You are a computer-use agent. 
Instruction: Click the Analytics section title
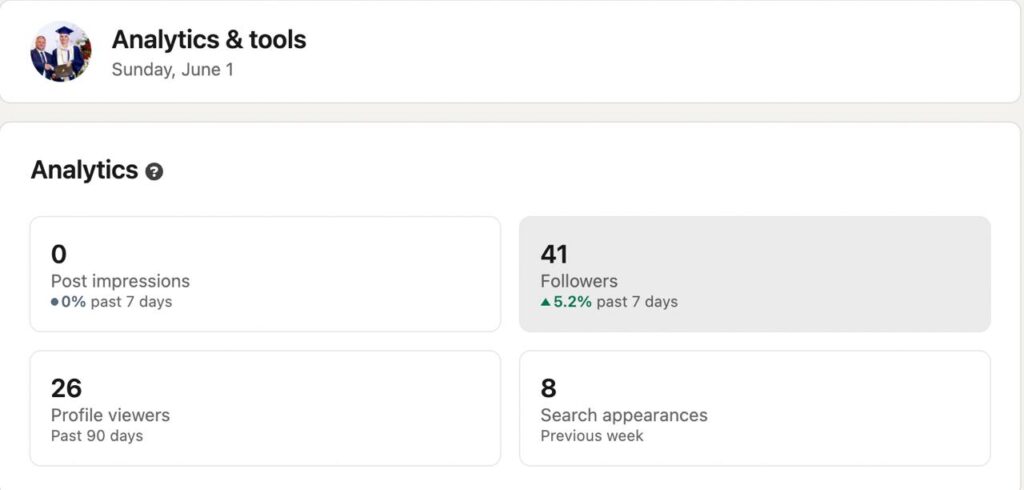pyautogui.click(x=84, y=170)
